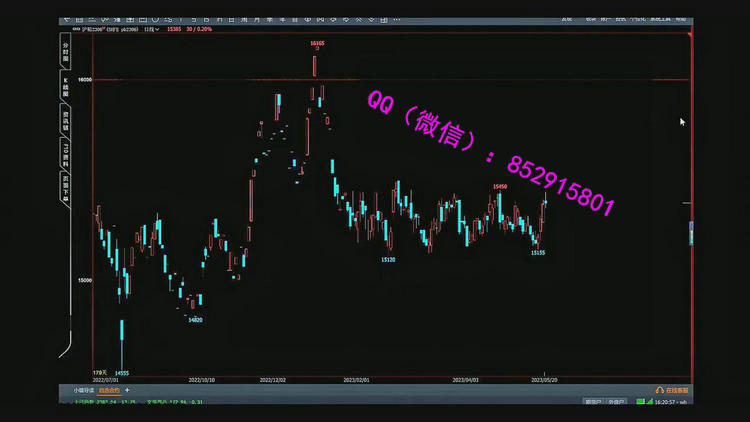This screenshot has height=422, width=750.
Task: Click the price-axis slider handle on right edge
Action: pyautogui.click(x=691, y=233)
